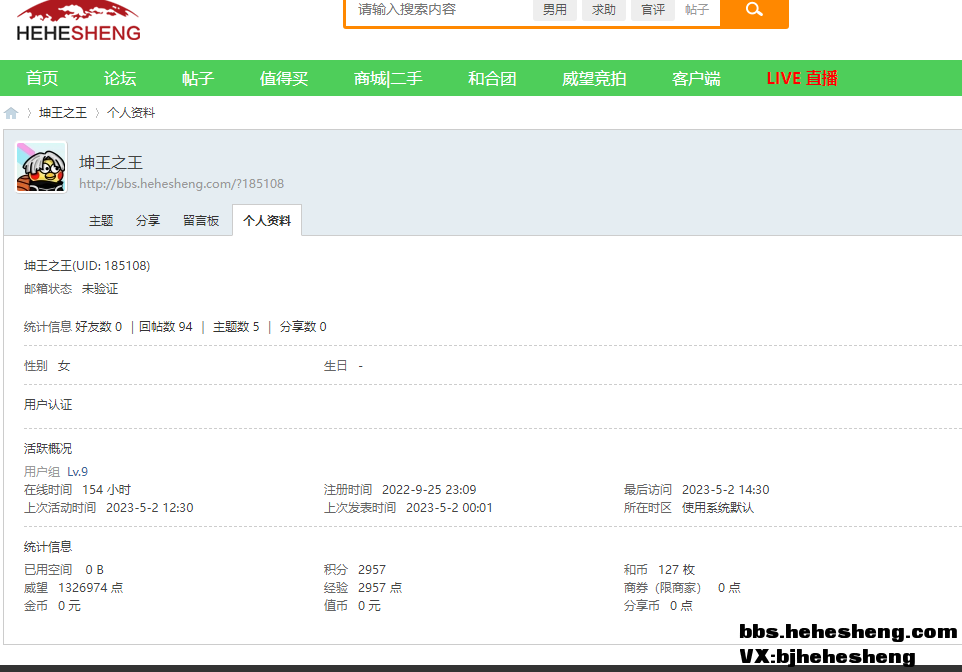
Task: Click the orange search magnifier button
Action: (x=754, y=10)
